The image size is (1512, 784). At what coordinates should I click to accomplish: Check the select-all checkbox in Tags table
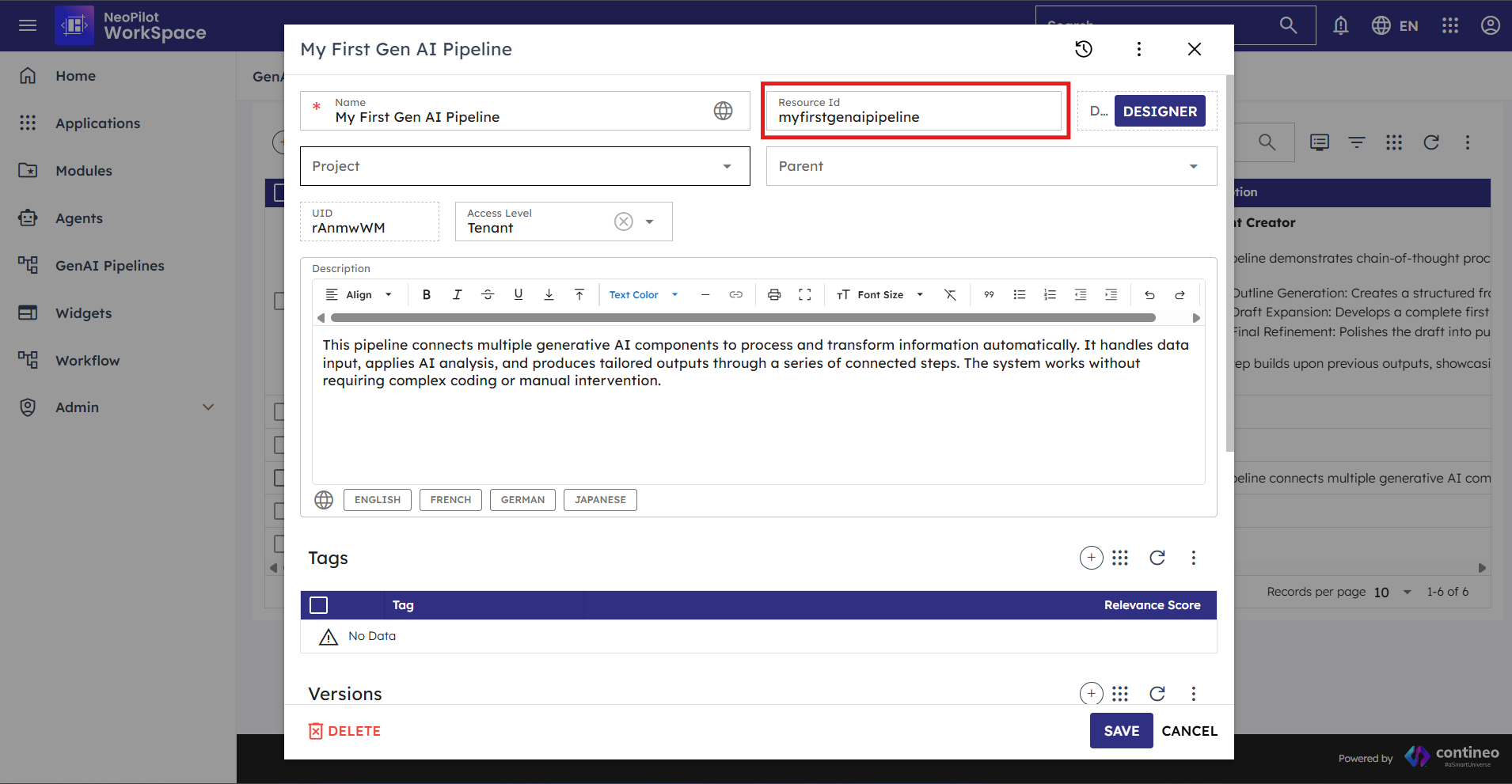(319, 605)
